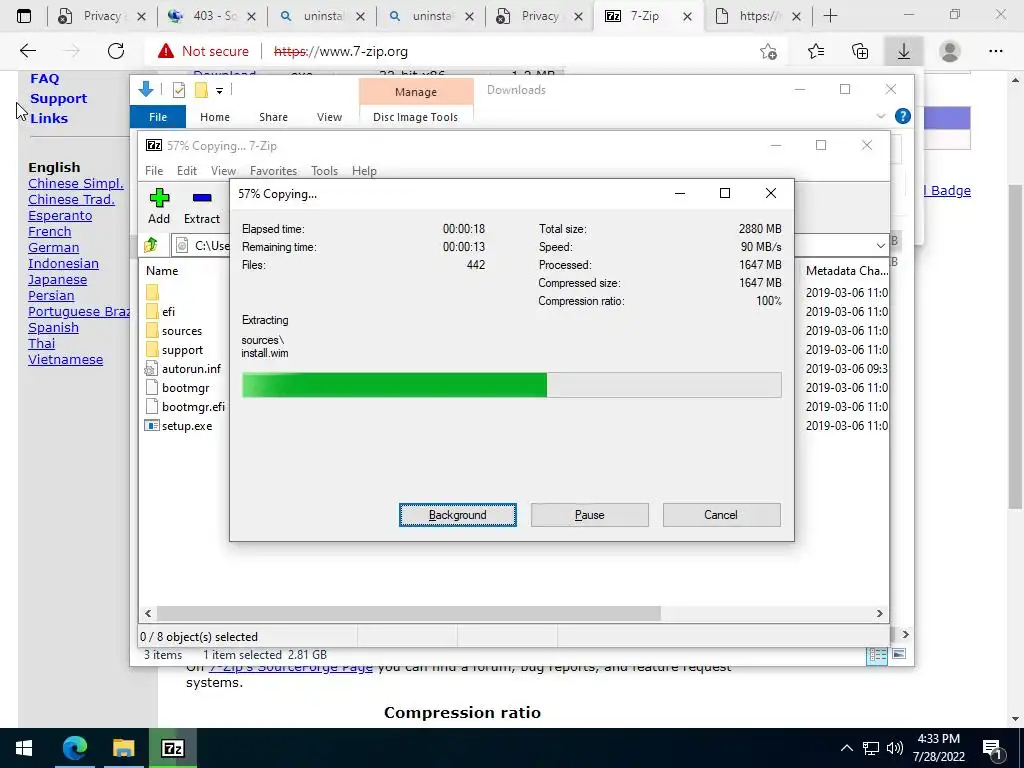Open the FAQ link on 7-zip.org
Screen dimensions: 1024x768
pyautogui.click(x=44, y=78)
